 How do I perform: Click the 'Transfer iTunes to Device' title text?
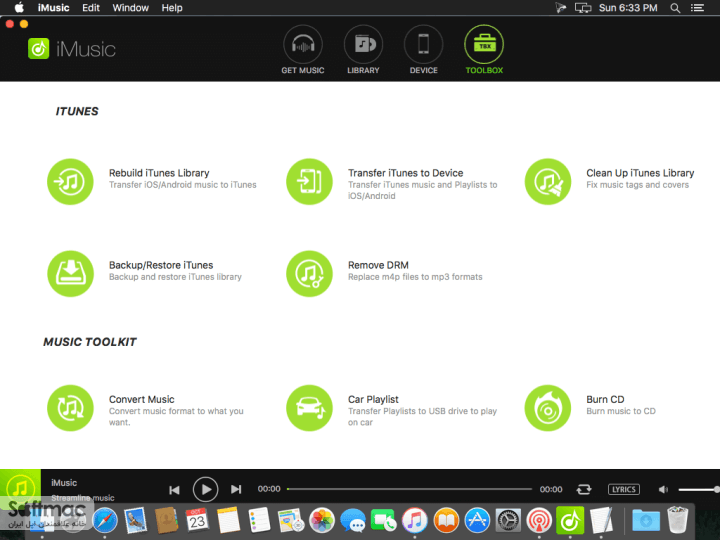[x=405, y=173]
